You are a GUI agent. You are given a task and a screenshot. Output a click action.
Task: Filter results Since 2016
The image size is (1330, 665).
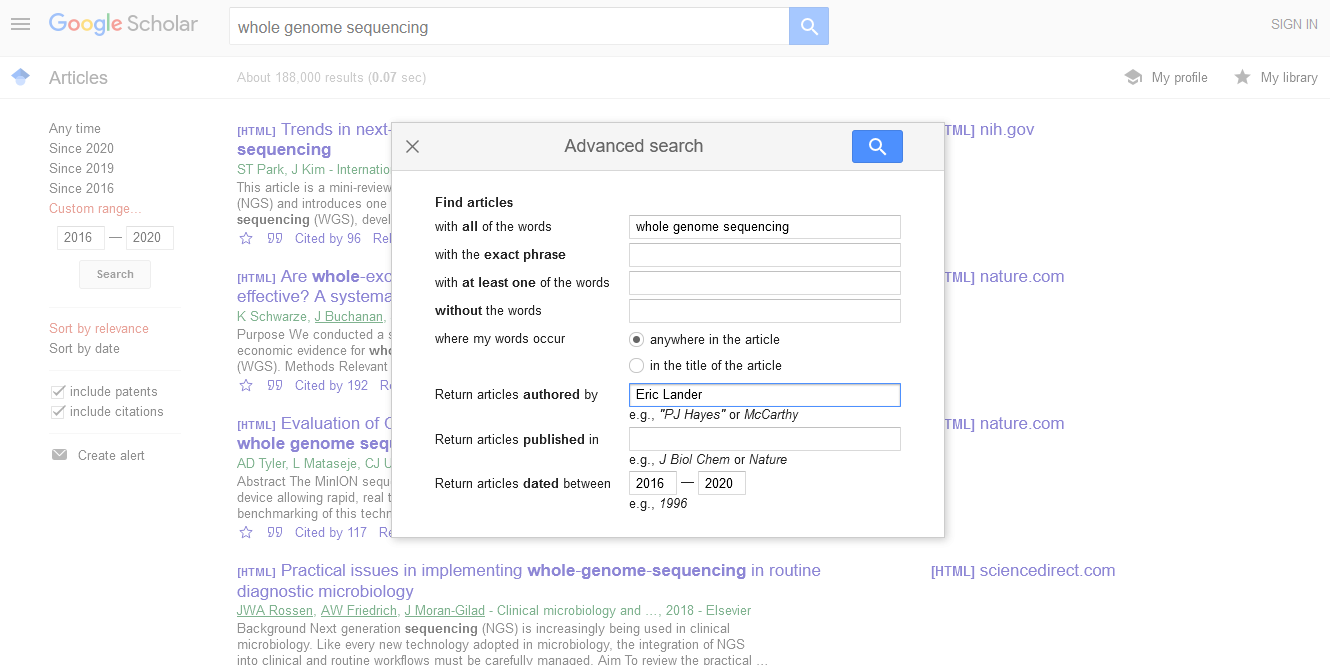pyautogui.click(x=81, y=188)
